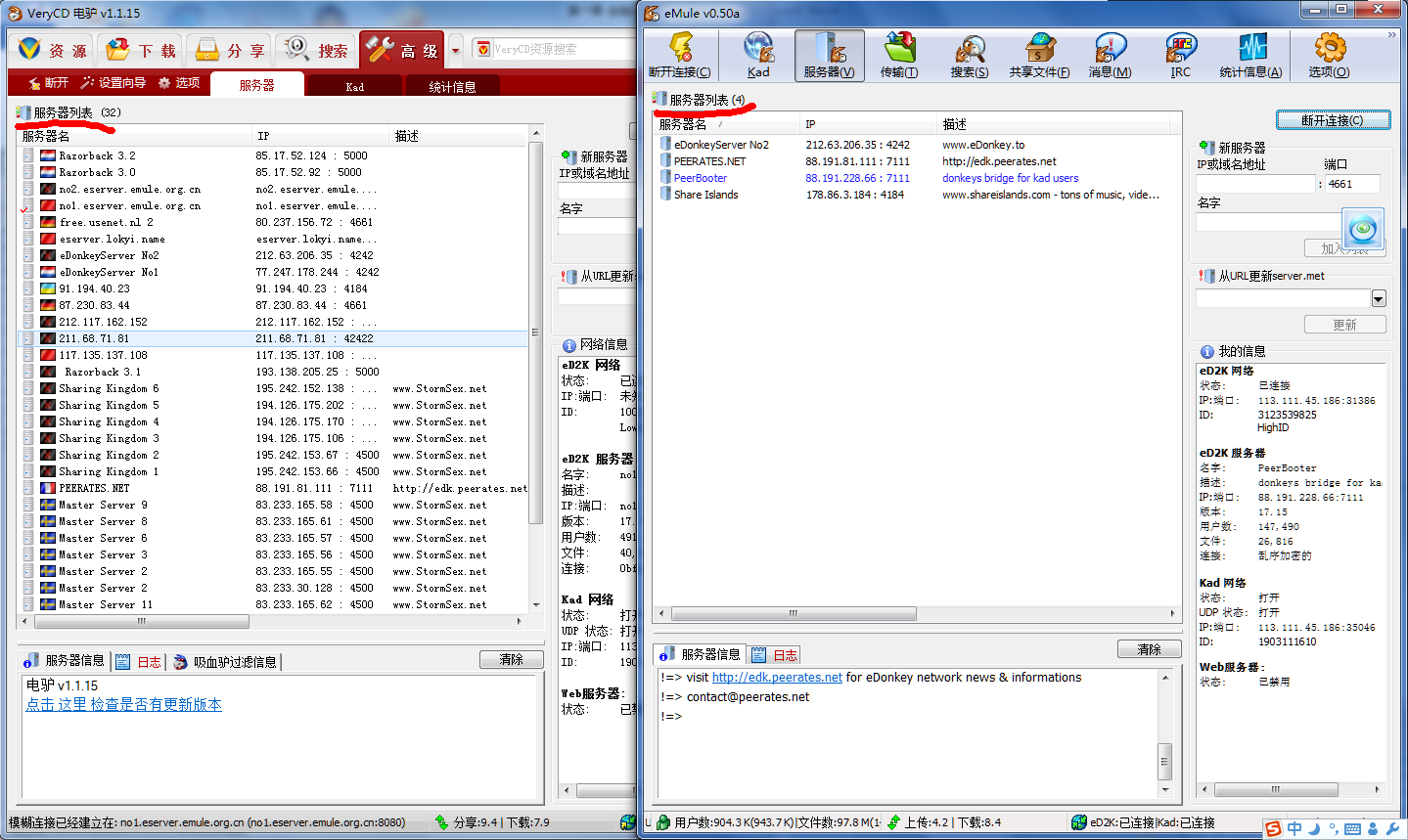This screenshot has width=1408, height=840.
Task: Open the 吸血驴过滤信息 tab in VeryCD
Action: [x=225, y=662]
